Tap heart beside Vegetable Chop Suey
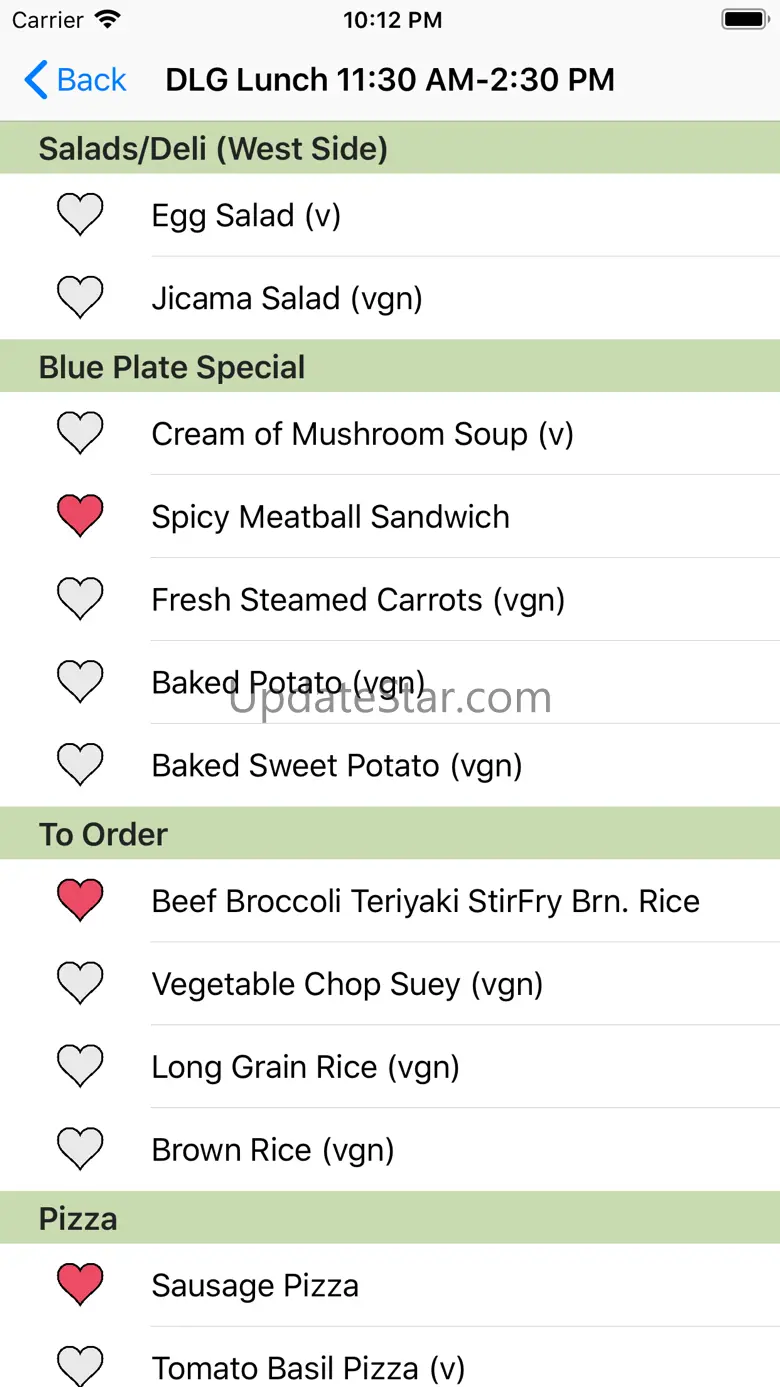This screenshot has width=780, height=1387. [80, 984]
